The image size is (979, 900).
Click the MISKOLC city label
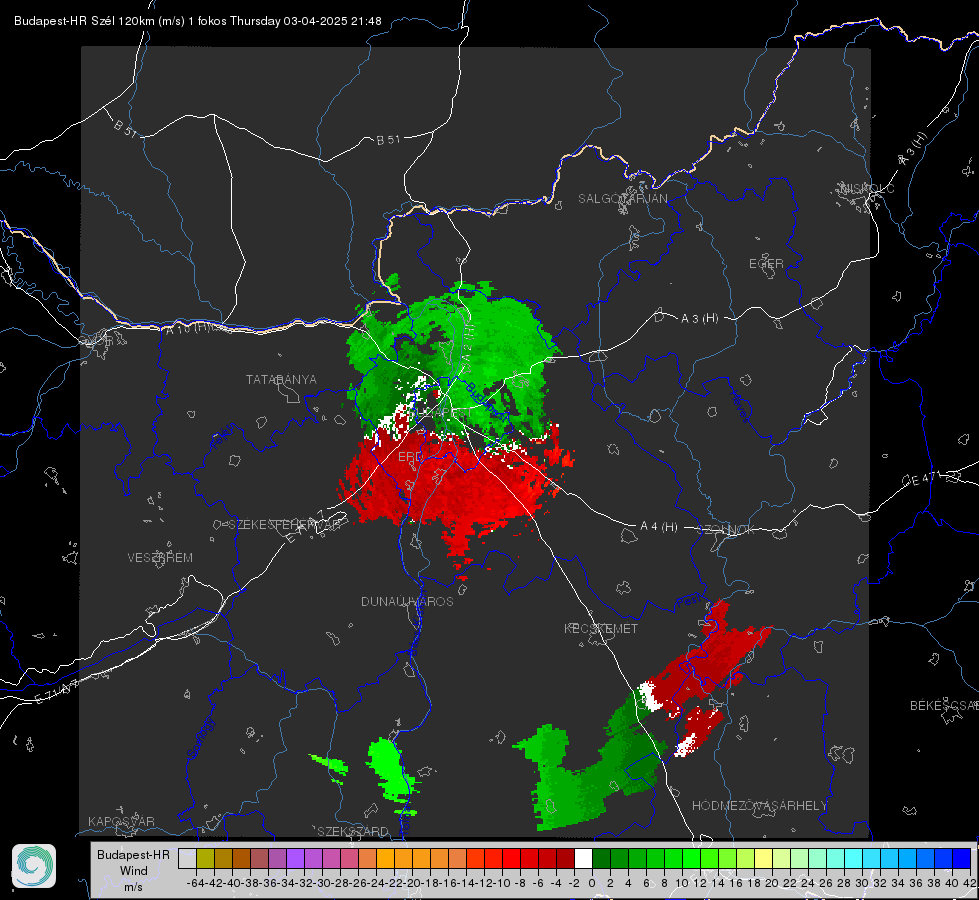click(867, 188)
